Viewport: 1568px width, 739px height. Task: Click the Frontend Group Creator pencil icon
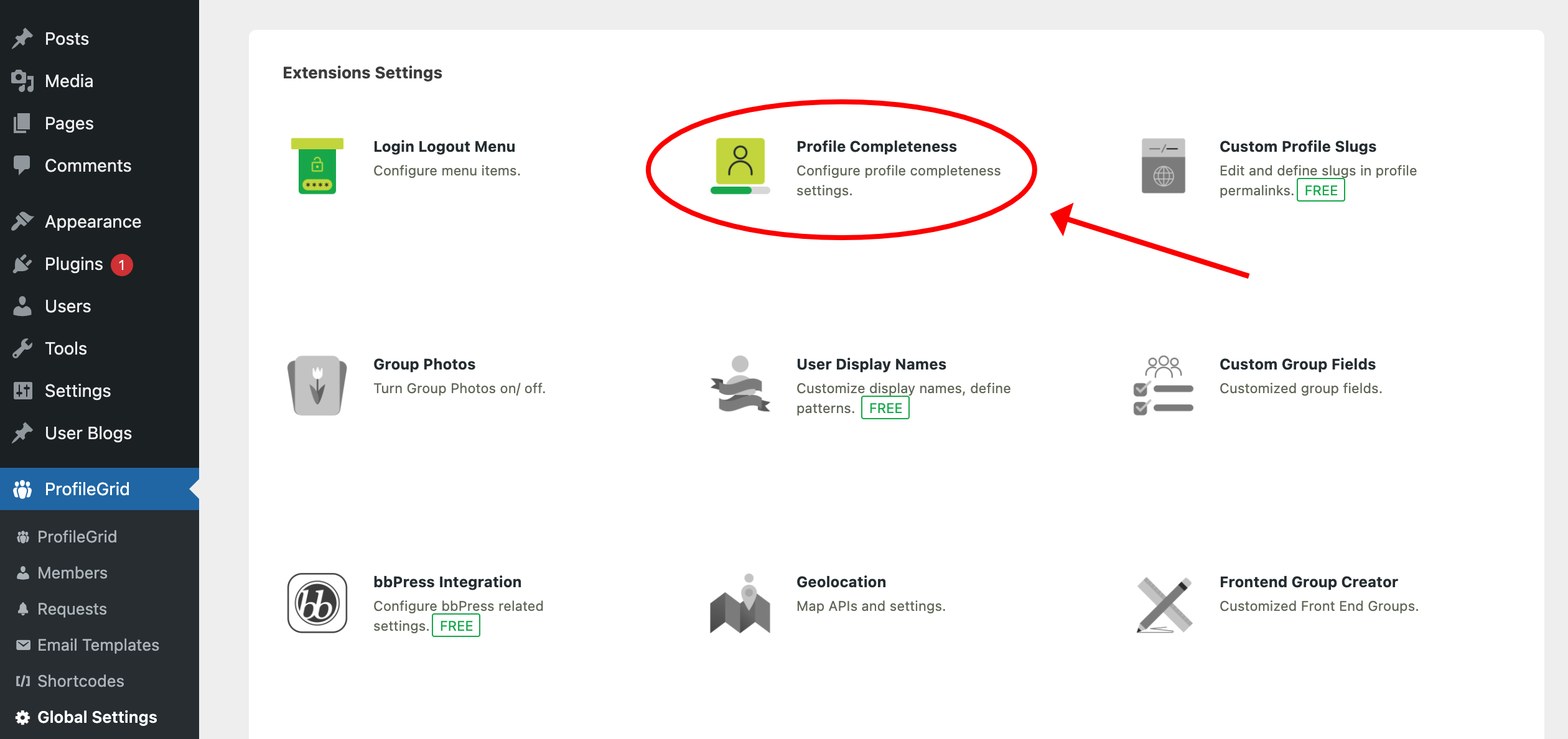coord(1163,603)
